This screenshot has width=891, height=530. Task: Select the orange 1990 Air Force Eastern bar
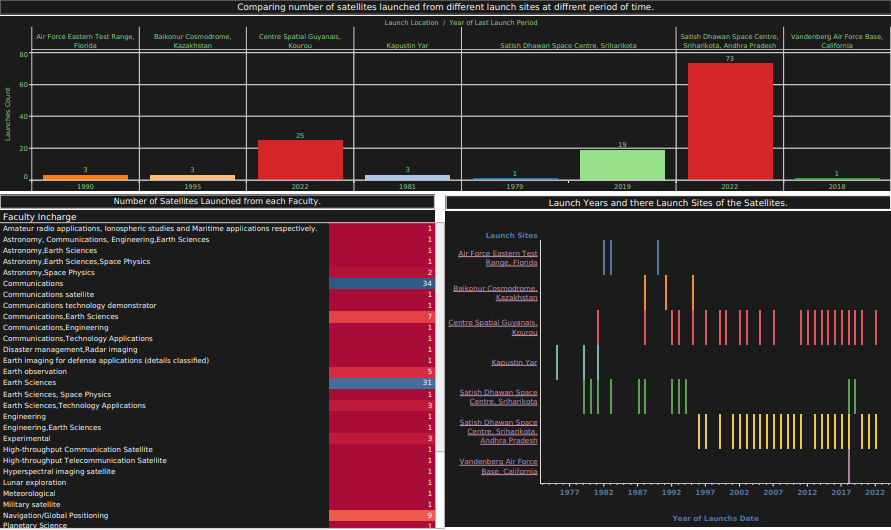tap(85, 177)
